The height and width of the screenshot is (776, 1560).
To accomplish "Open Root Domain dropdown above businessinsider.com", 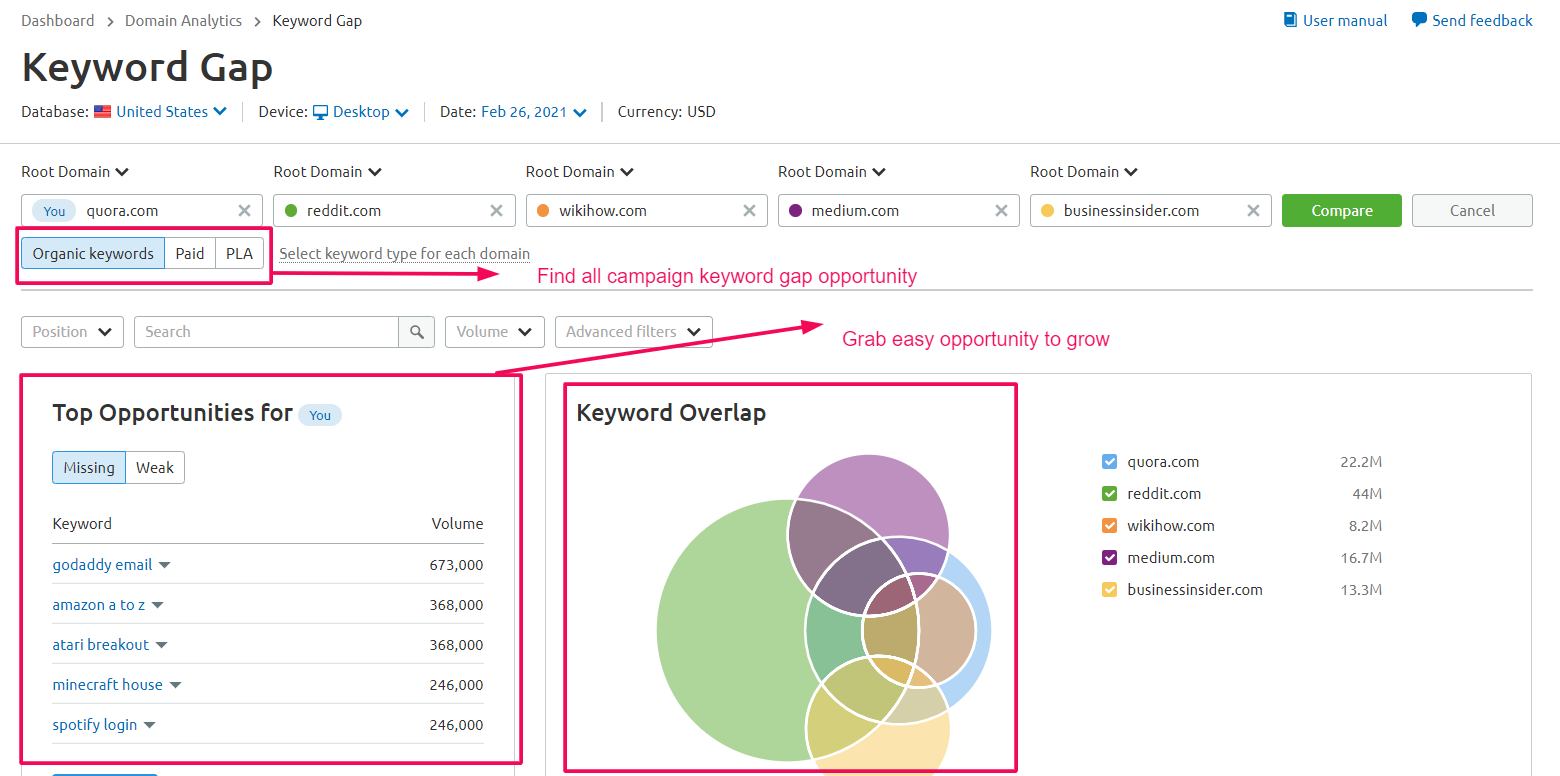I will [1084, 172].
